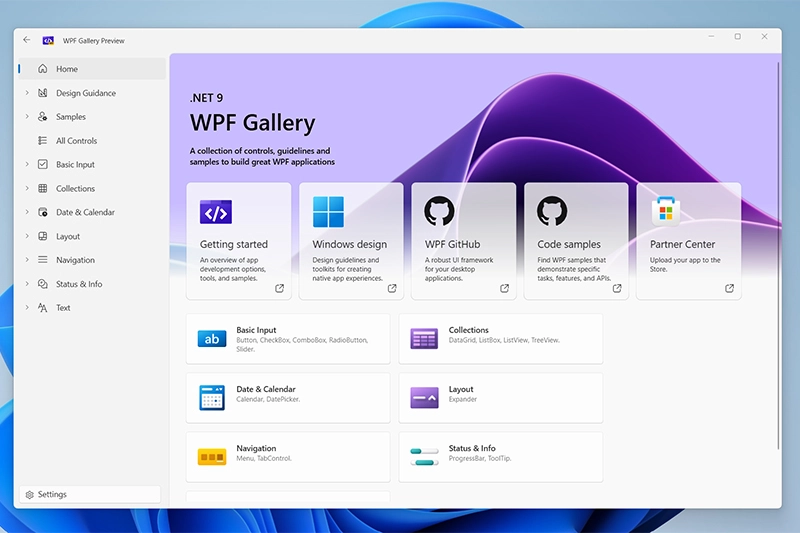Expand the Status & Info chevron
The image size is (800, 533).
coord(27,284)
